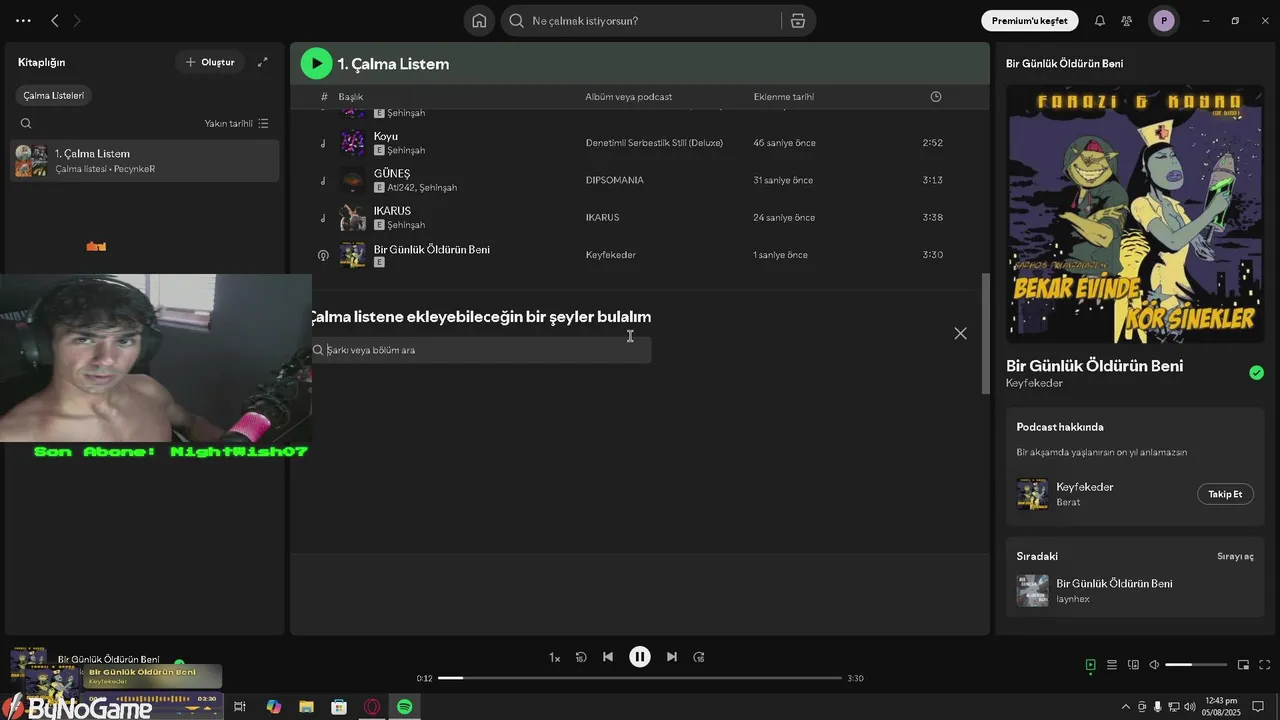Toggle the green saved checkmark in Now Playing
This screenshot has height=720, width=1280.
point(1256,373)
